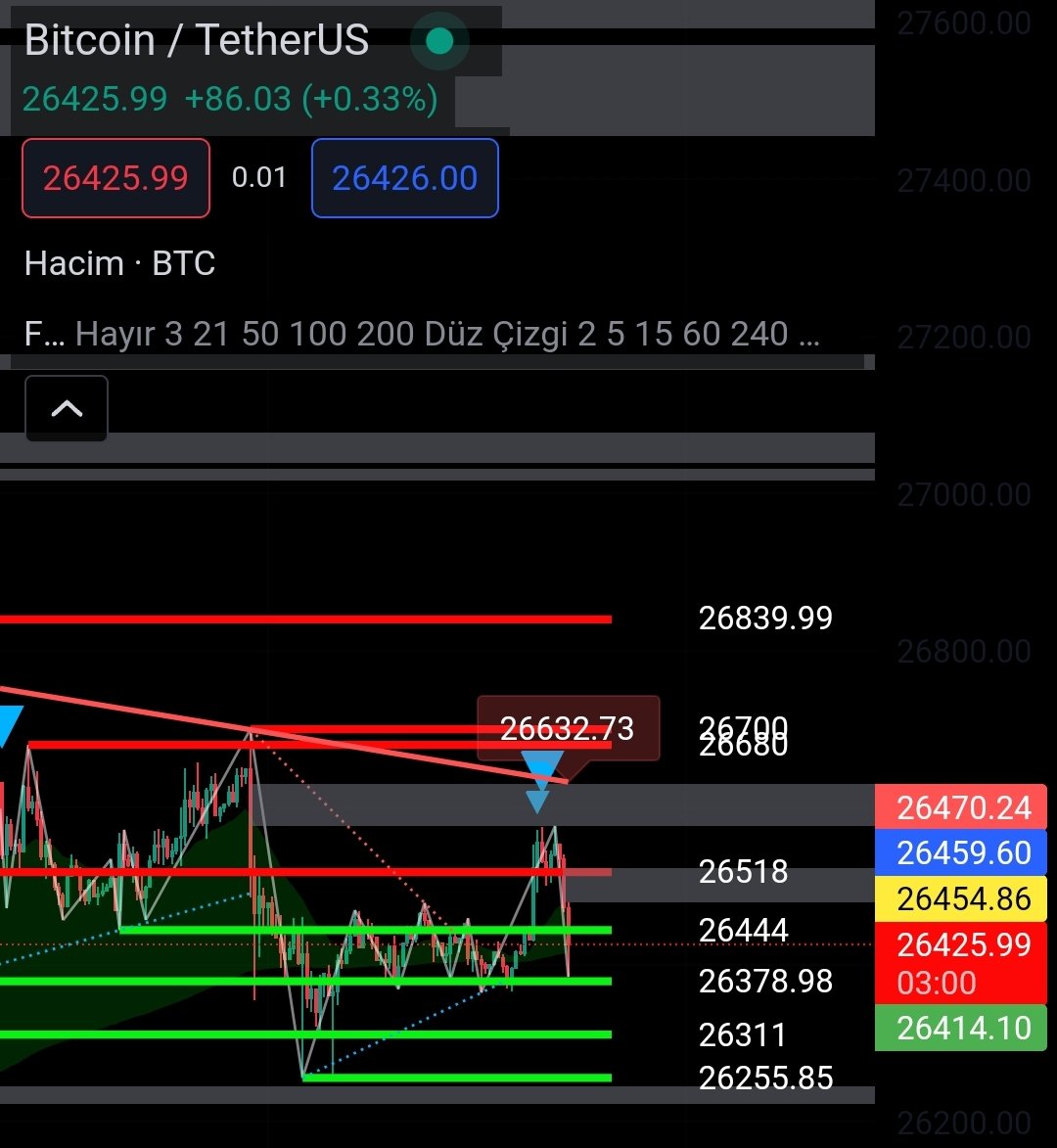Open the Bitcoin / TetherUS symbol title
Screen dimensions: 1057x1148
click(x=196, y=39)
